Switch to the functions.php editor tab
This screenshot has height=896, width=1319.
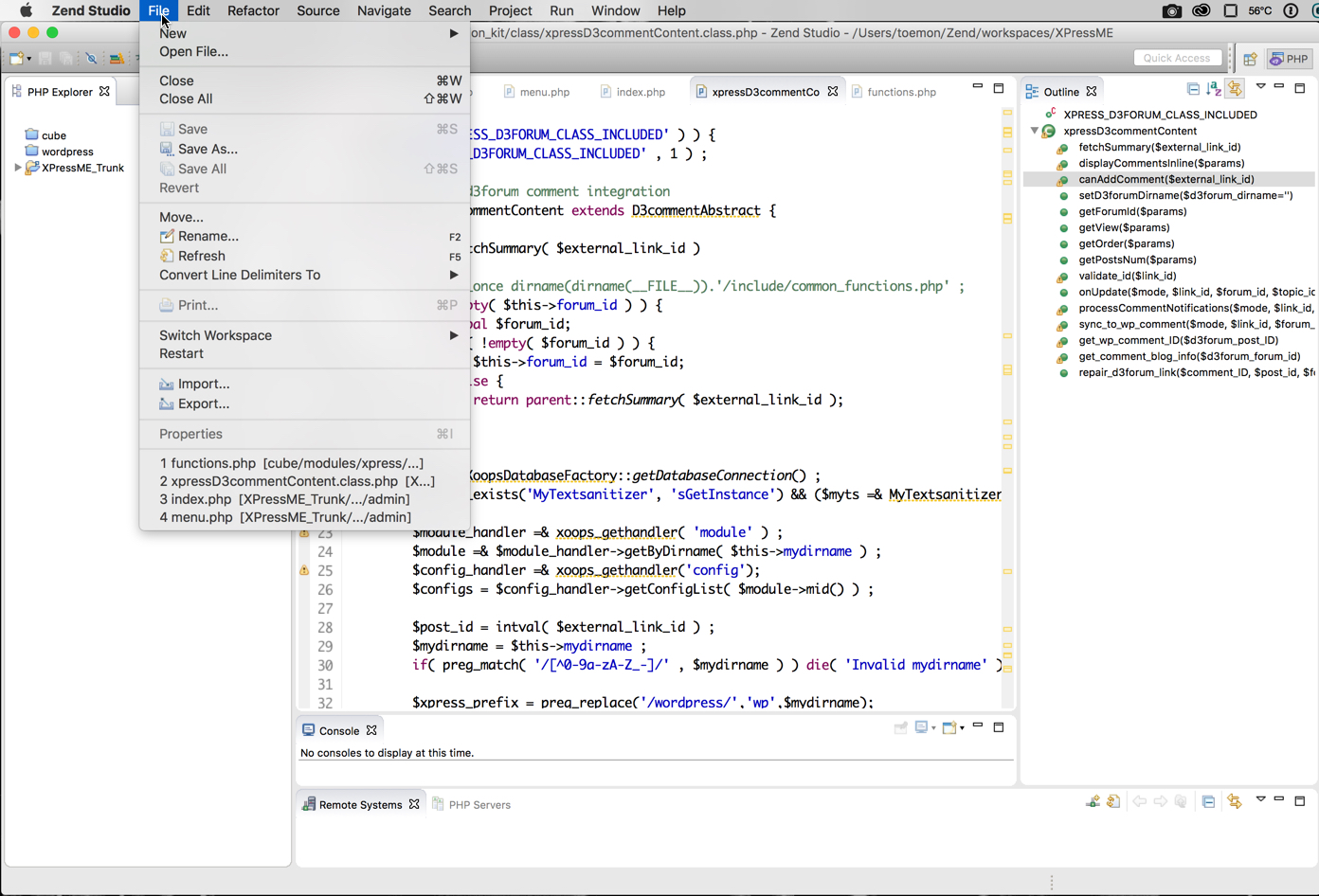click(894, 92)
